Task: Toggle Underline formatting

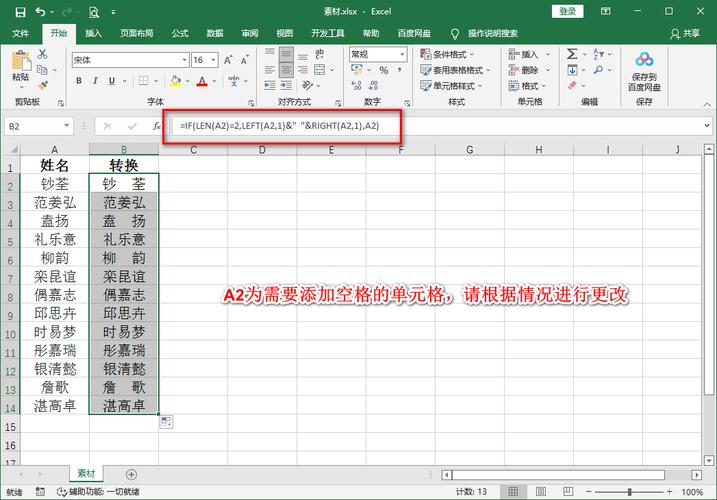Action: coord(112,81)
